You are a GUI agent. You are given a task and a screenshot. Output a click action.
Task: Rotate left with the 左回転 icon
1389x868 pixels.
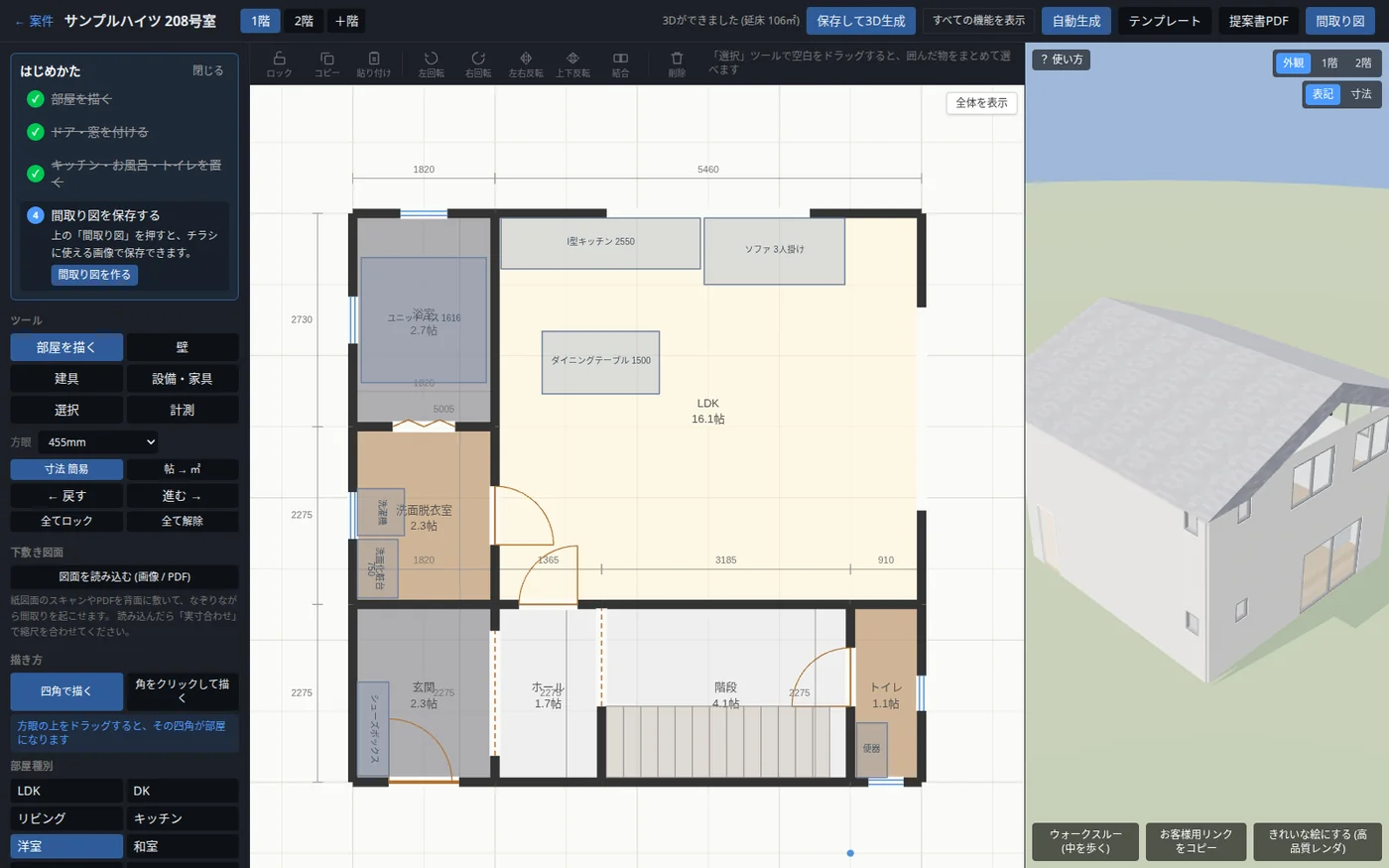[x=431, y=63]
